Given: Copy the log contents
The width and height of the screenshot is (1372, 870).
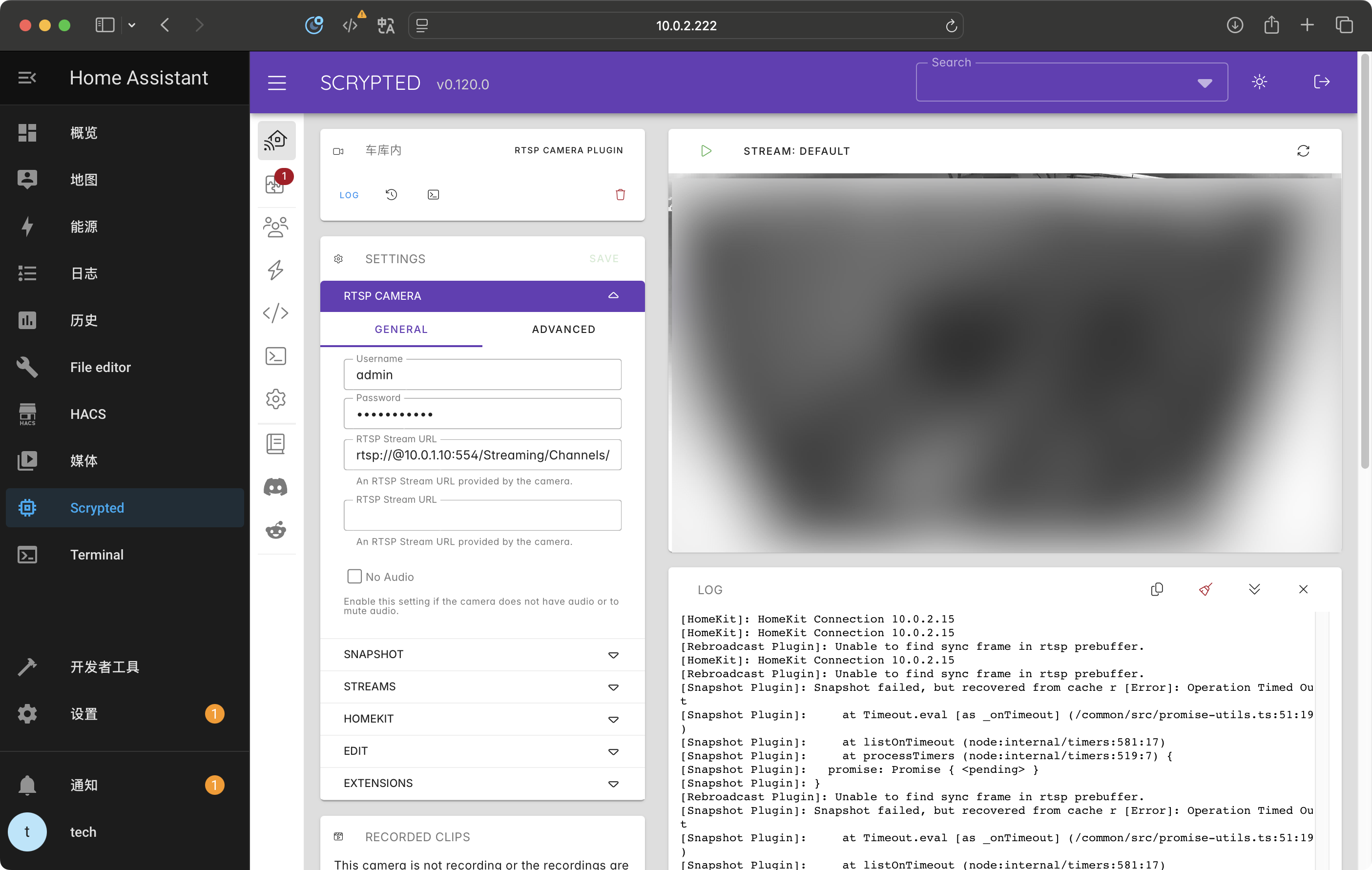Looking at the screenshot, I should pos(1157,589).
